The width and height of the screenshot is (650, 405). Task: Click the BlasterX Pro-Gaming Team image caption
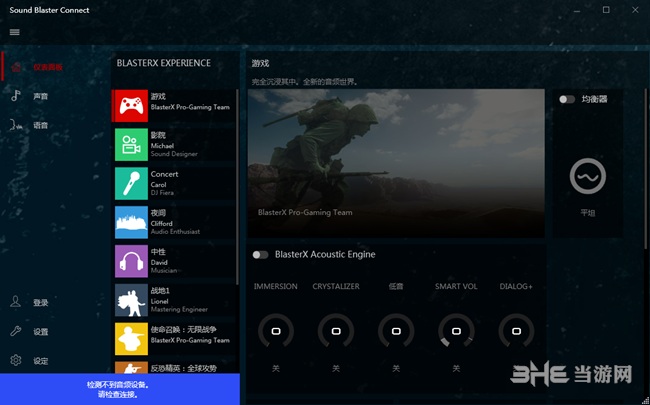pyautogui.click(x=305, y=212)
